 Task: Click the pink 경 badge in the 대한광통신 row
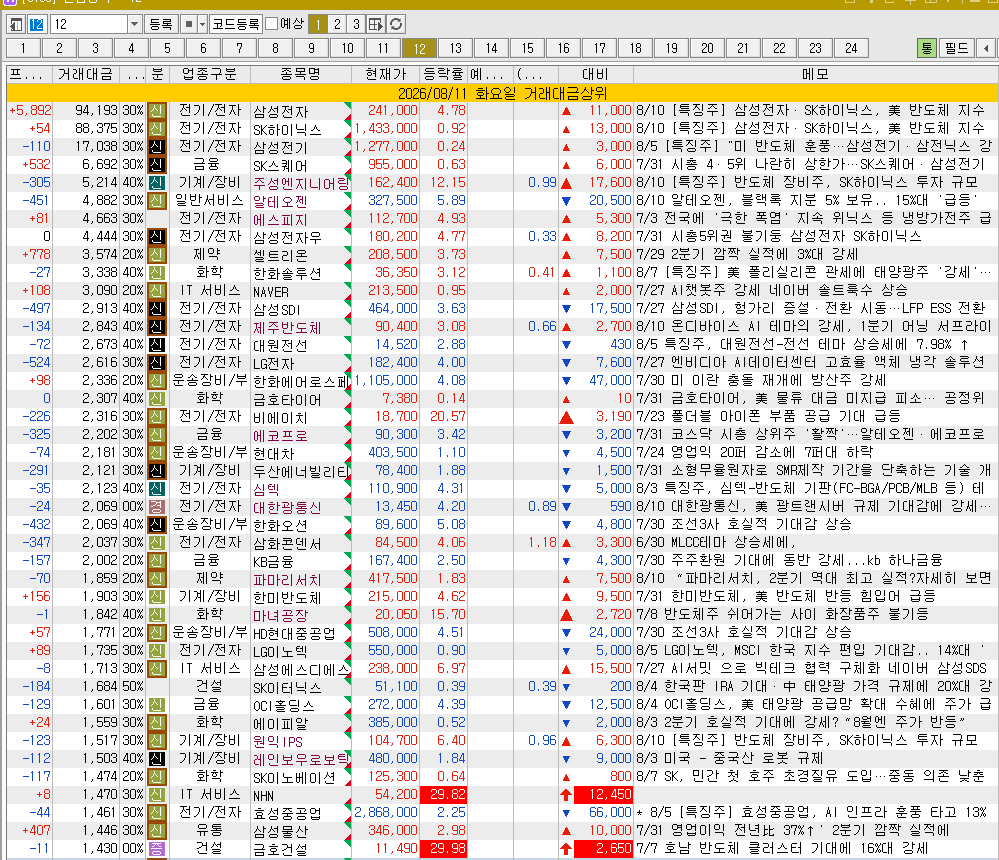pos(157,507)
